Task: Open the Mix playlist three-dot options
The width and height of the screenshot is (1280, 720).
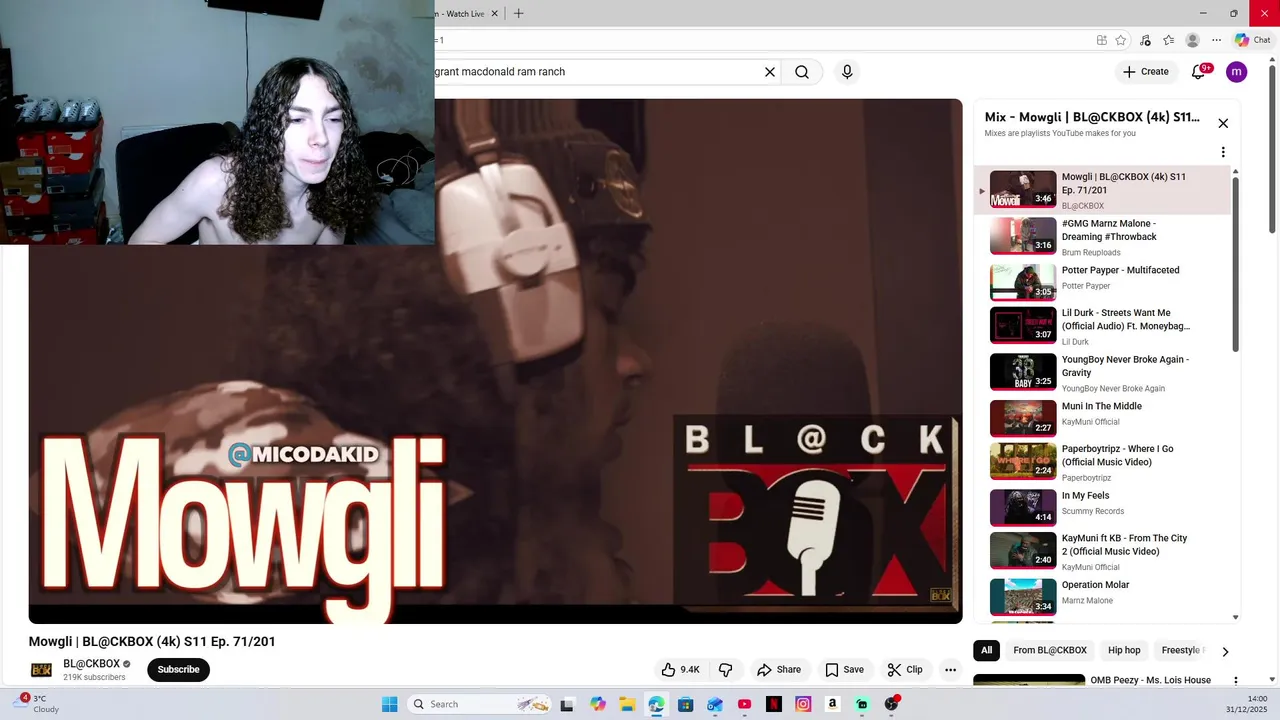Action: pos(1223,152)
